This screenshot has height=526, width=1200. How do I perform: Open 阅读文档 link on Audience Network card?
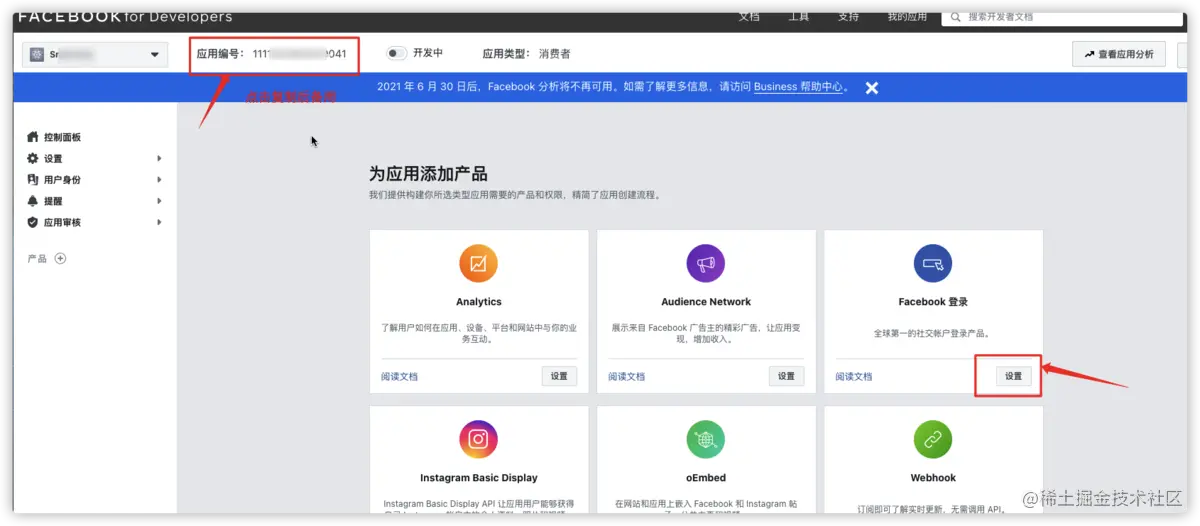click(627, 377)
